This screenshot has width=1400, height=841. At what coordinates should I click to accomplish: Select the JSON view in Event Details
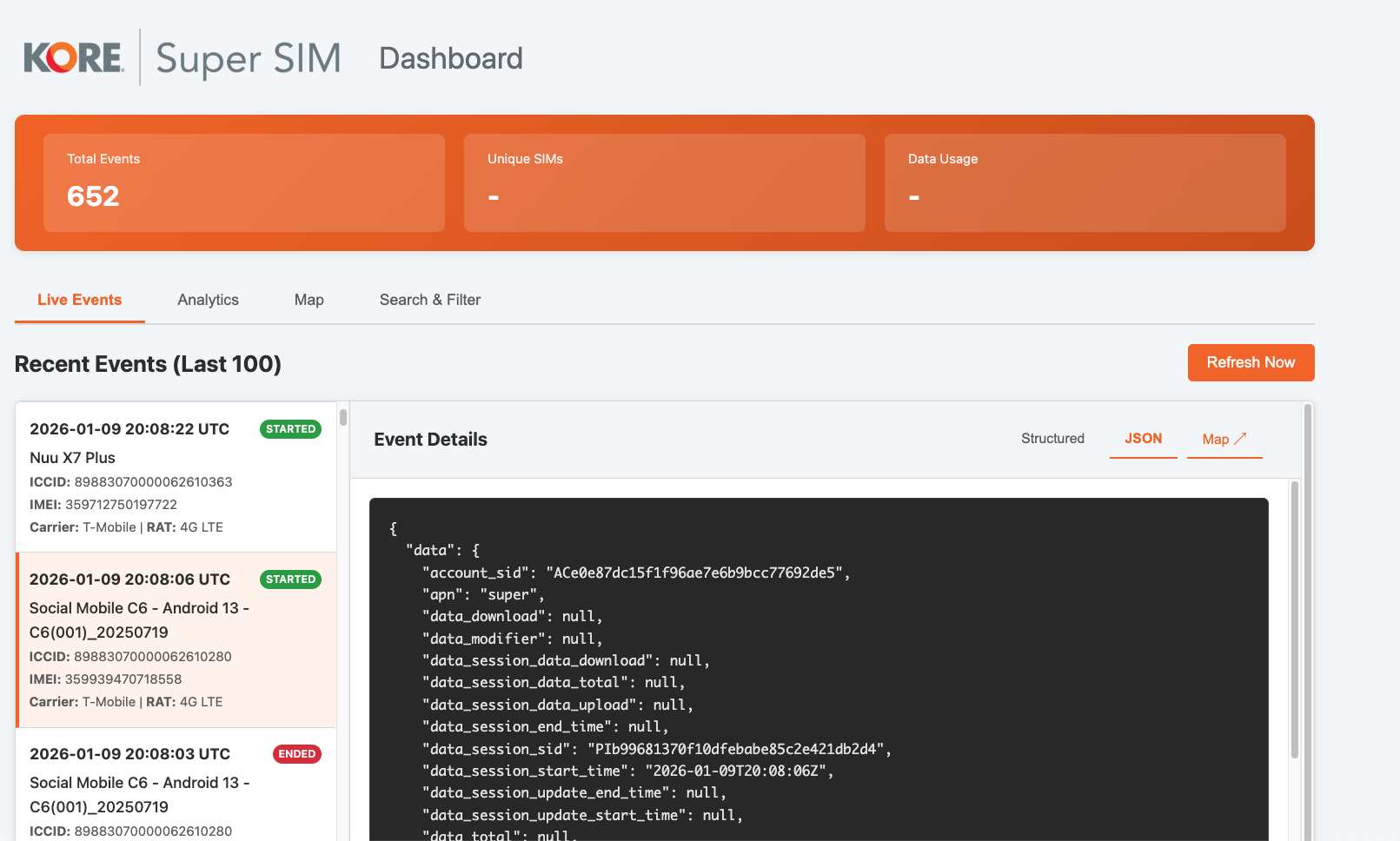pyautogui.click(x=1143, y=439)
